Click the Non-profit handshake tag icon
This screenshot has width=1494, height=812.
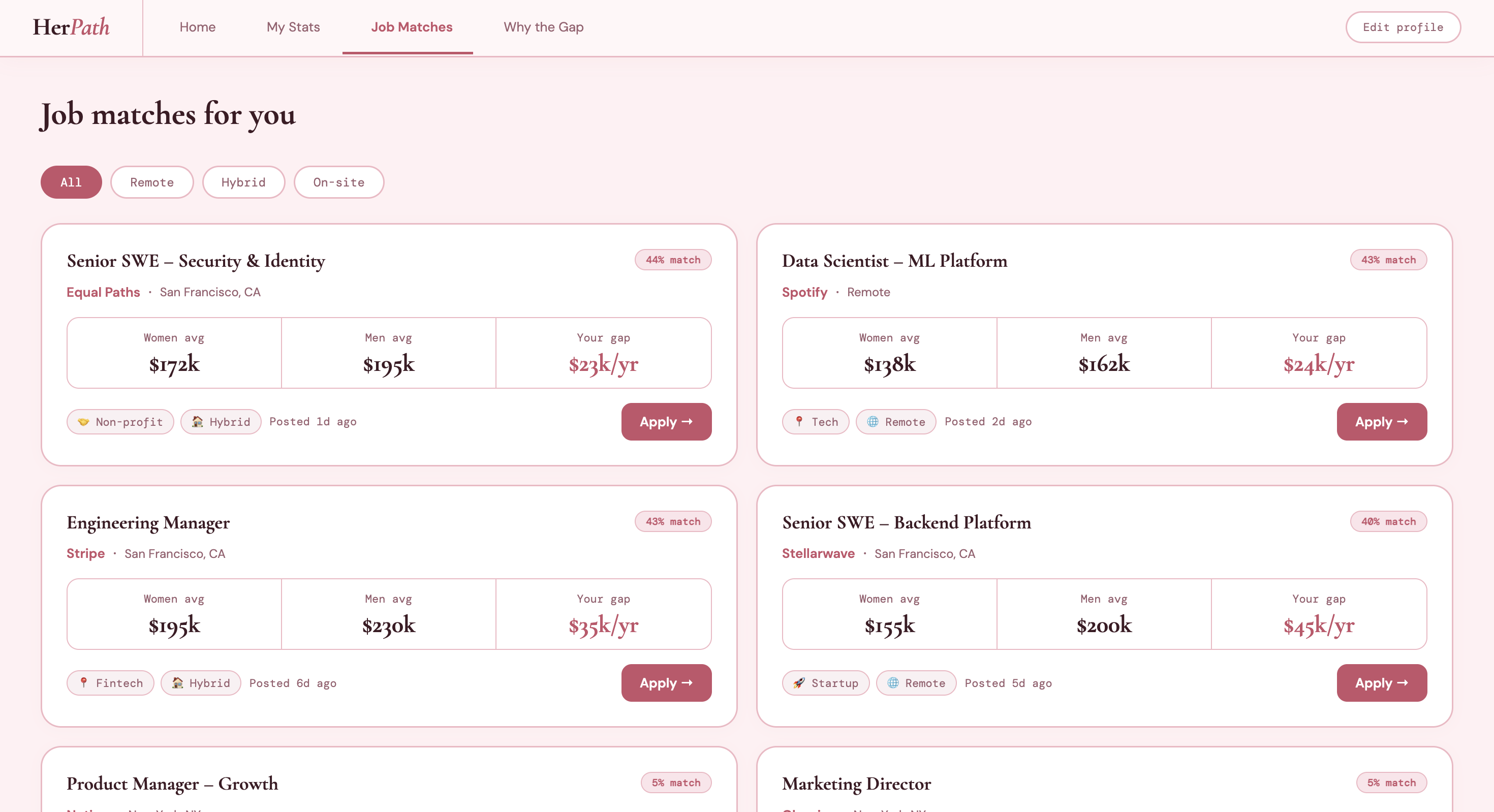tap(83, 422)
